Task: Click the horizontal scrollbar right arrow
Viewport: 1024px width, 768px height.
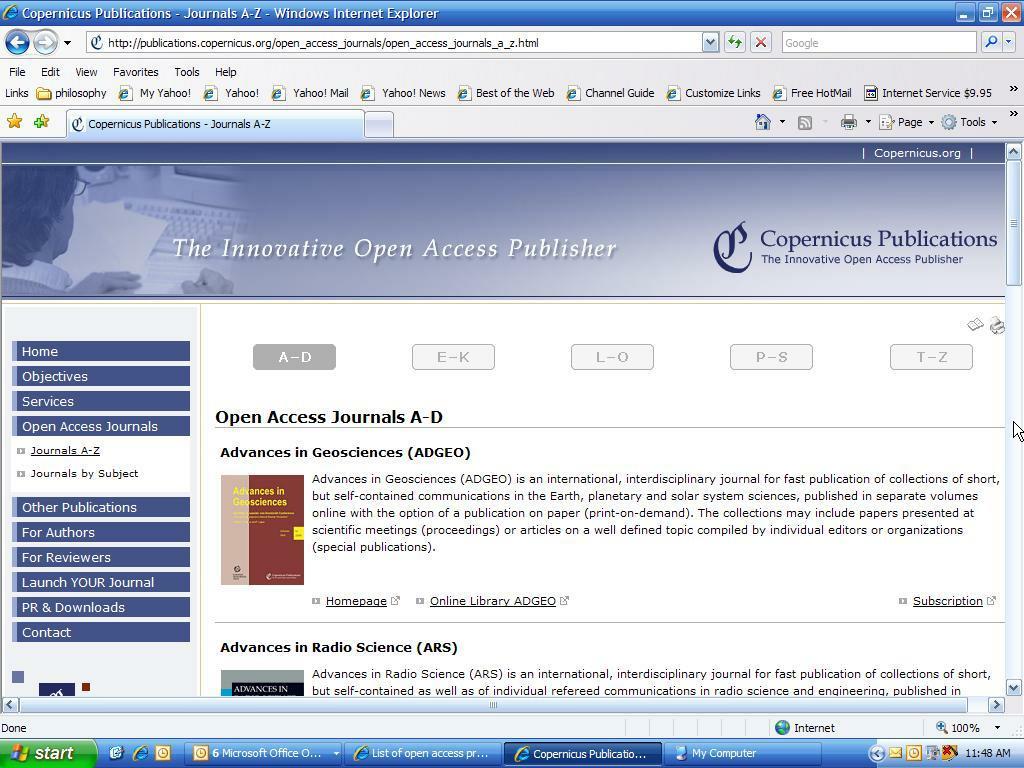Action: coord(996,705)
